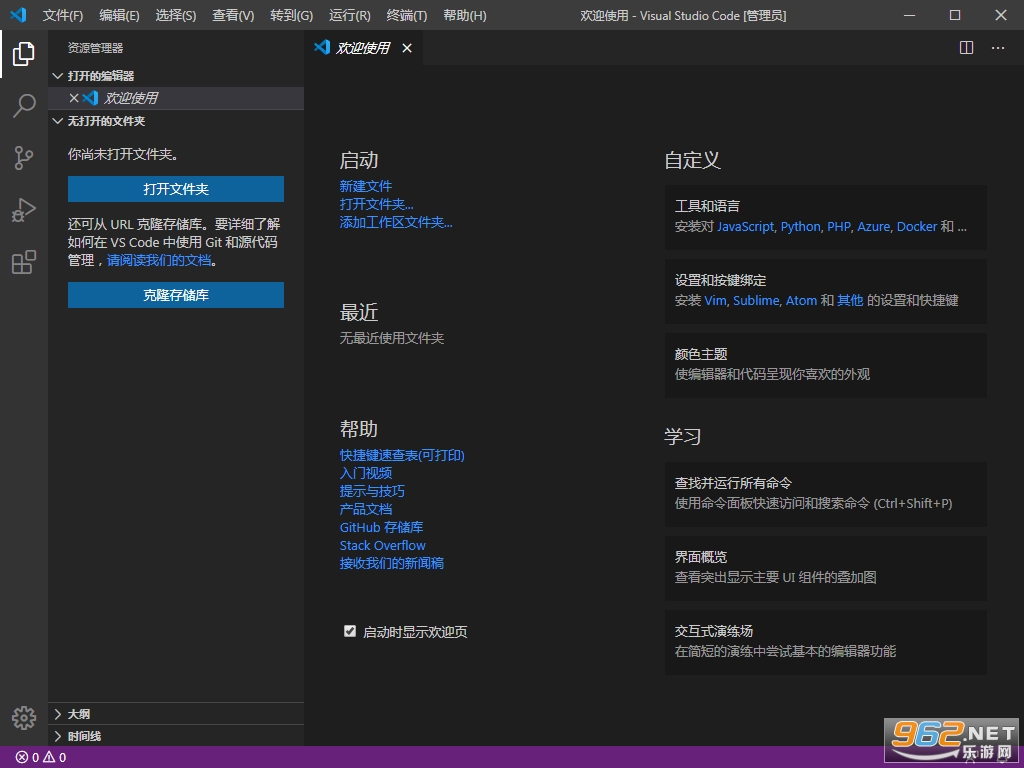This screenshot has width=1024, height=768.
Task: Click the 新建文件 link
Action: tap(366, 186)
